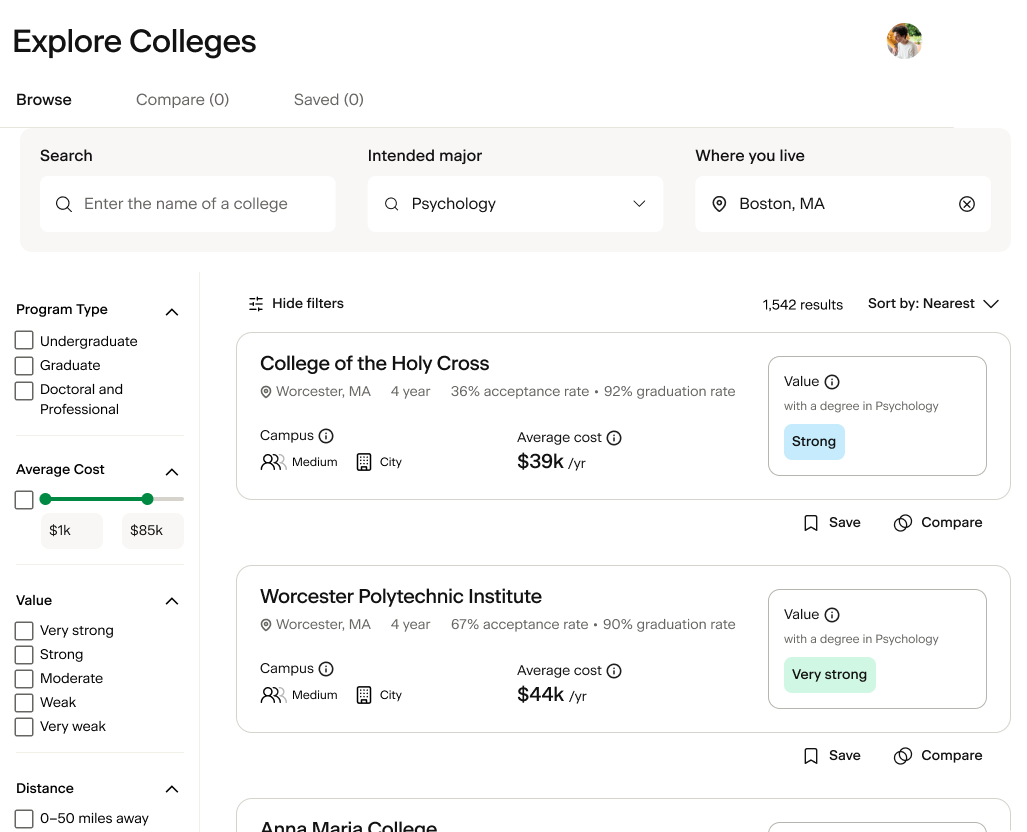Click the search magnifier in college name field
Screen dimensions: 1027x832
coord(64,204)
